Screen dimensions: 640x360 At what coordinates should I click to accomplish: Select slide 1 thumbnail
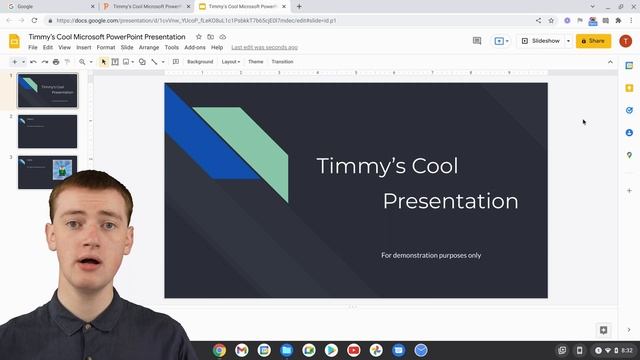(x=47, y=91)
